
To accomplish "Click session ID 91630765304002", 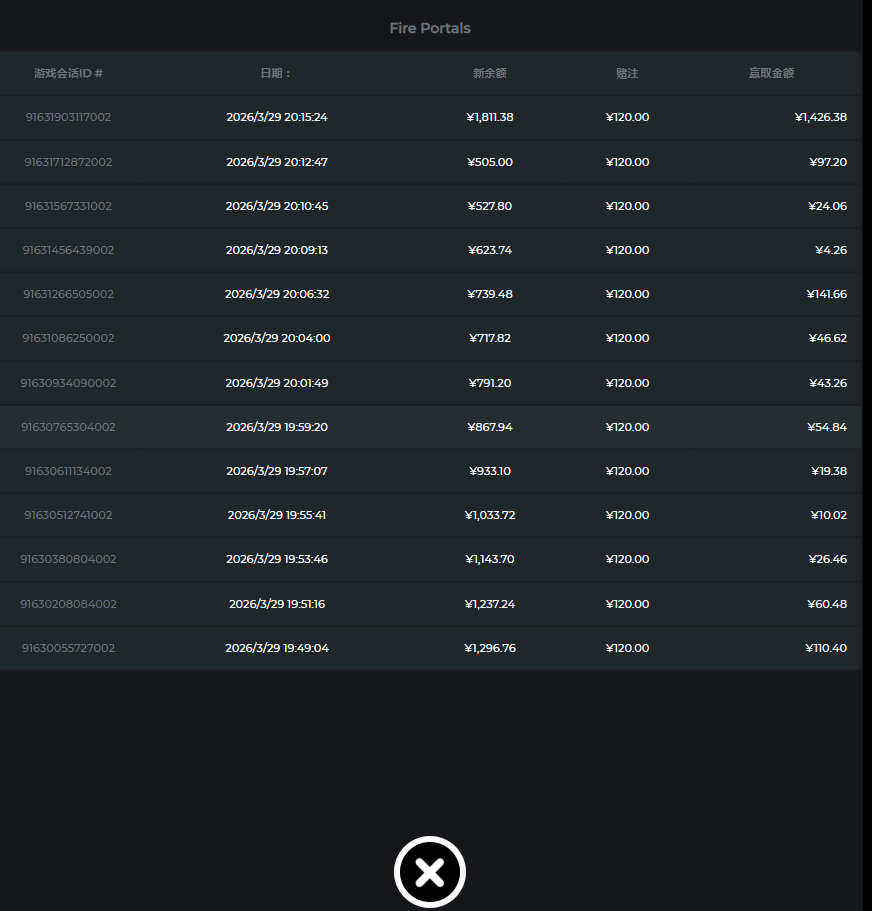I will 68,427.
